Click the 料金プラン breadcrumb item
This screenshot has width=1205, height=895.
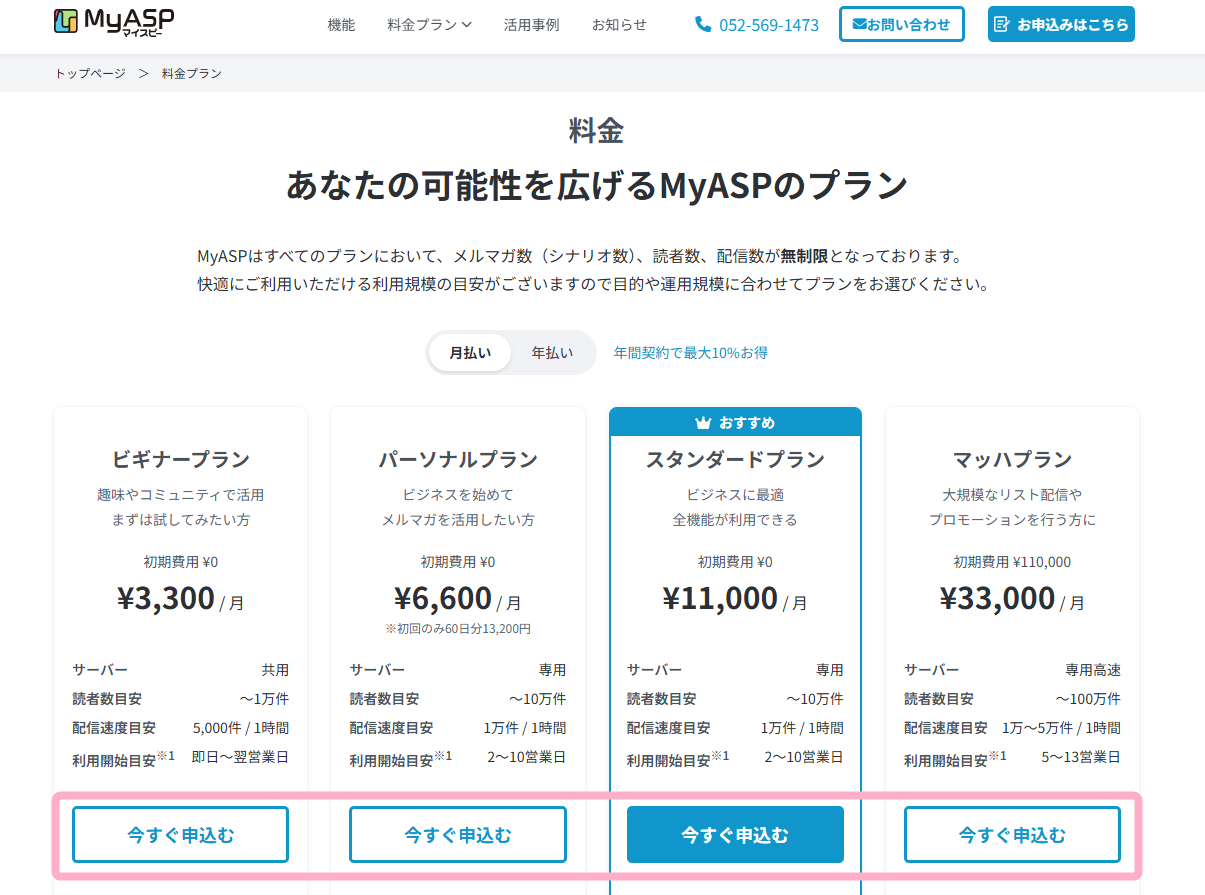192,74
